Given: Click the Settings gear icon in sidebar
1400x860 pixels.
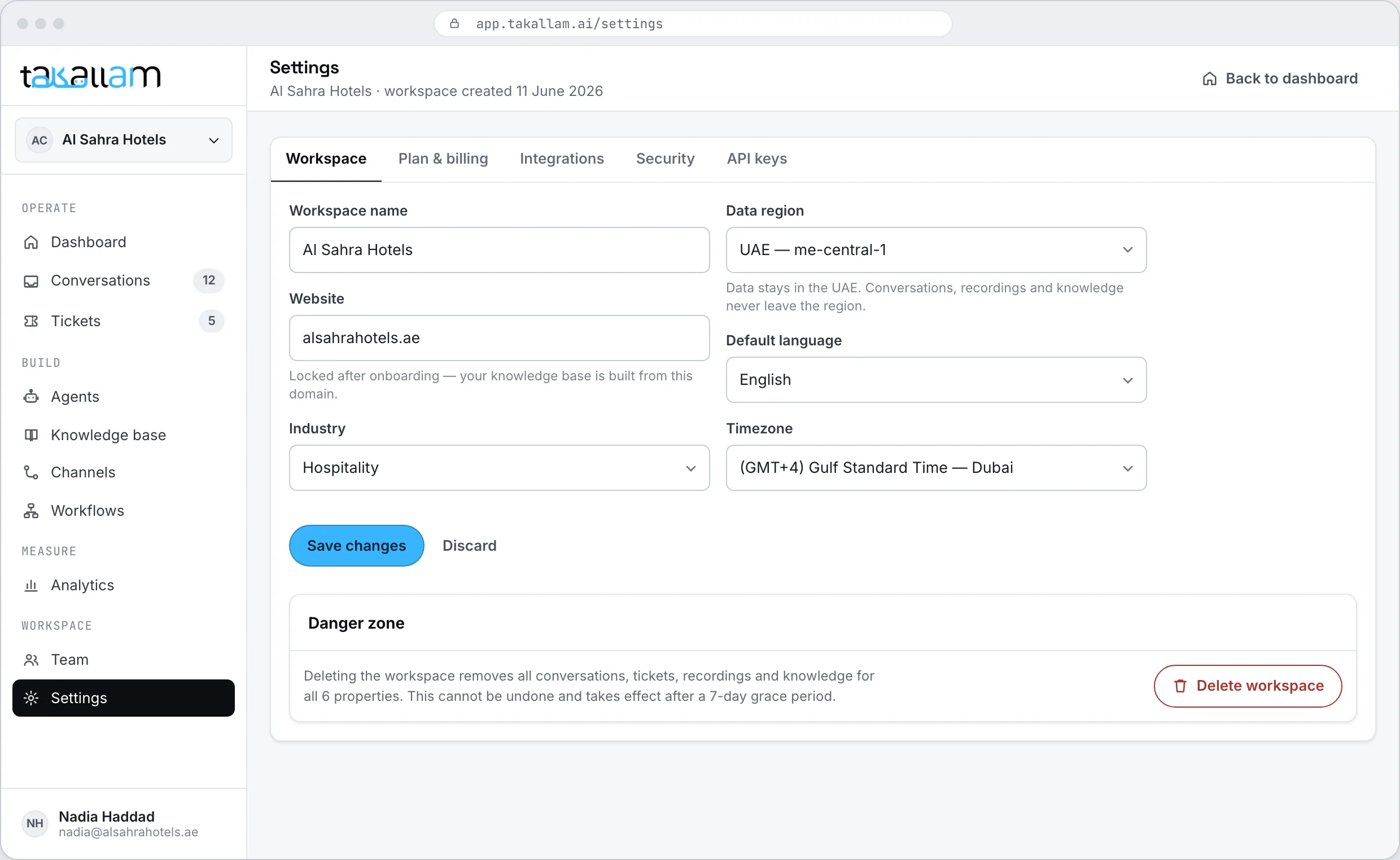Looking at the screenshot, I should coord(30,698).
